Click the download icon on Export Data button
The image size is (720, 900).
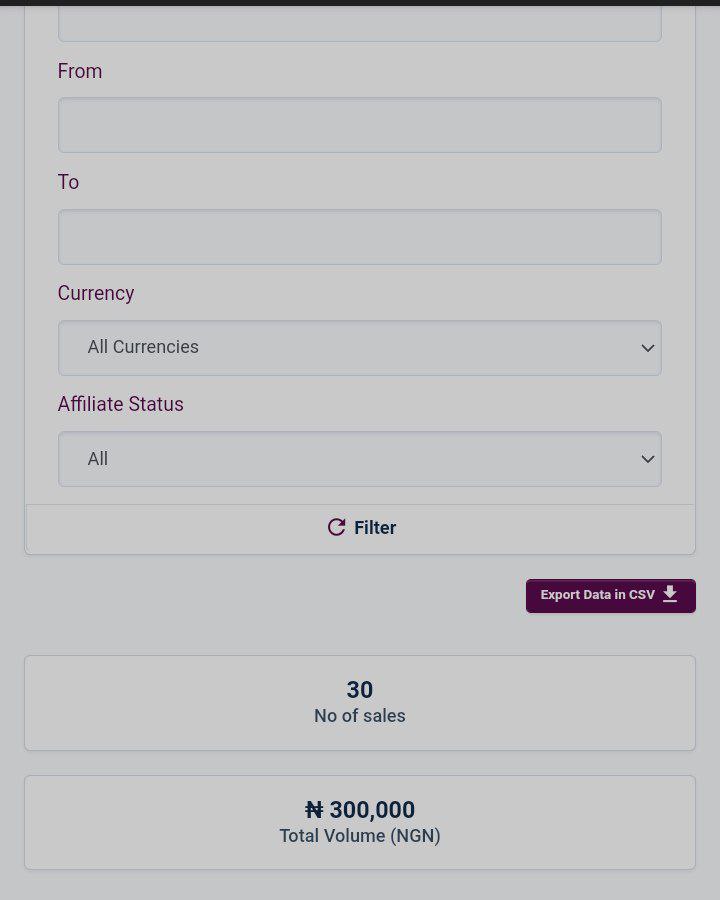coord(670,594)
